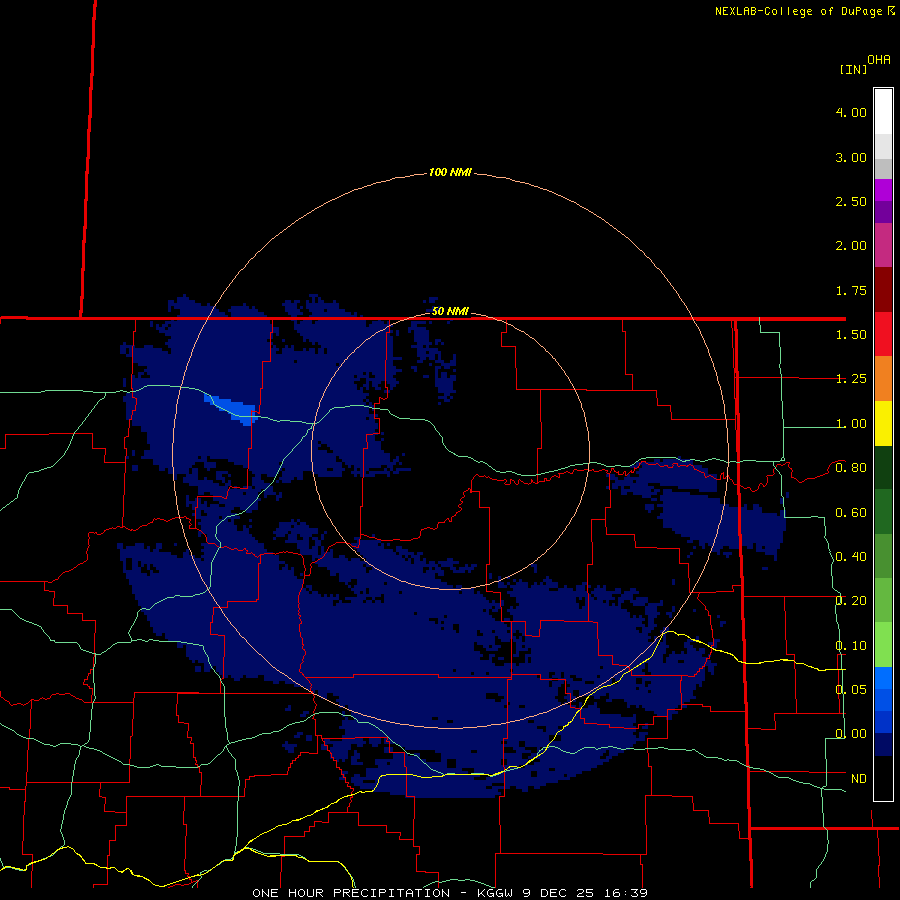900x900 pixels.
Task: Select the pink swatch beside 2.00
Action: pos(883,245)
